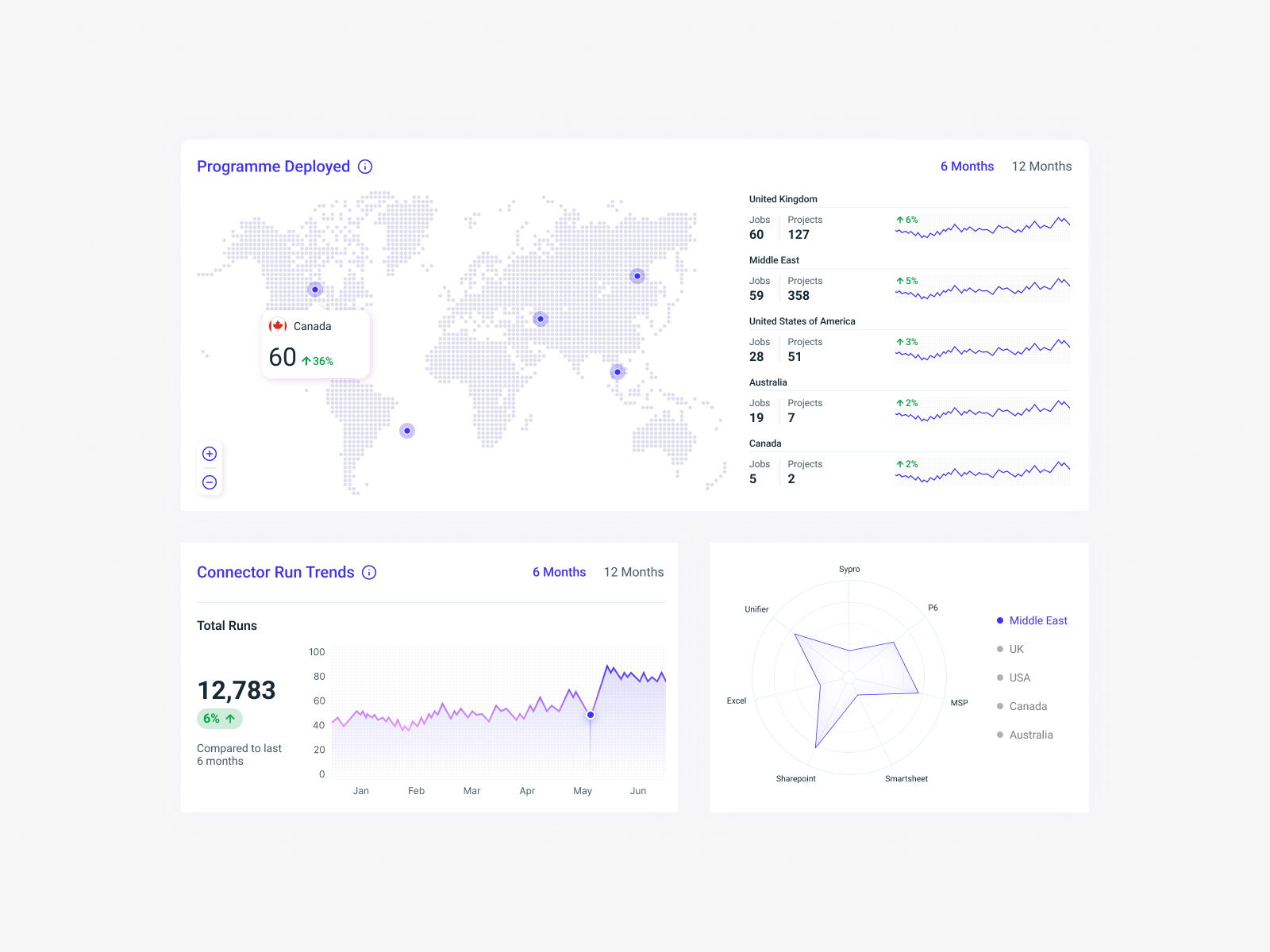Screen dimensions: 1270x952
Task: Switch to 12 Months view in Connector Run Trends
Action: click(x=633, y=572)
